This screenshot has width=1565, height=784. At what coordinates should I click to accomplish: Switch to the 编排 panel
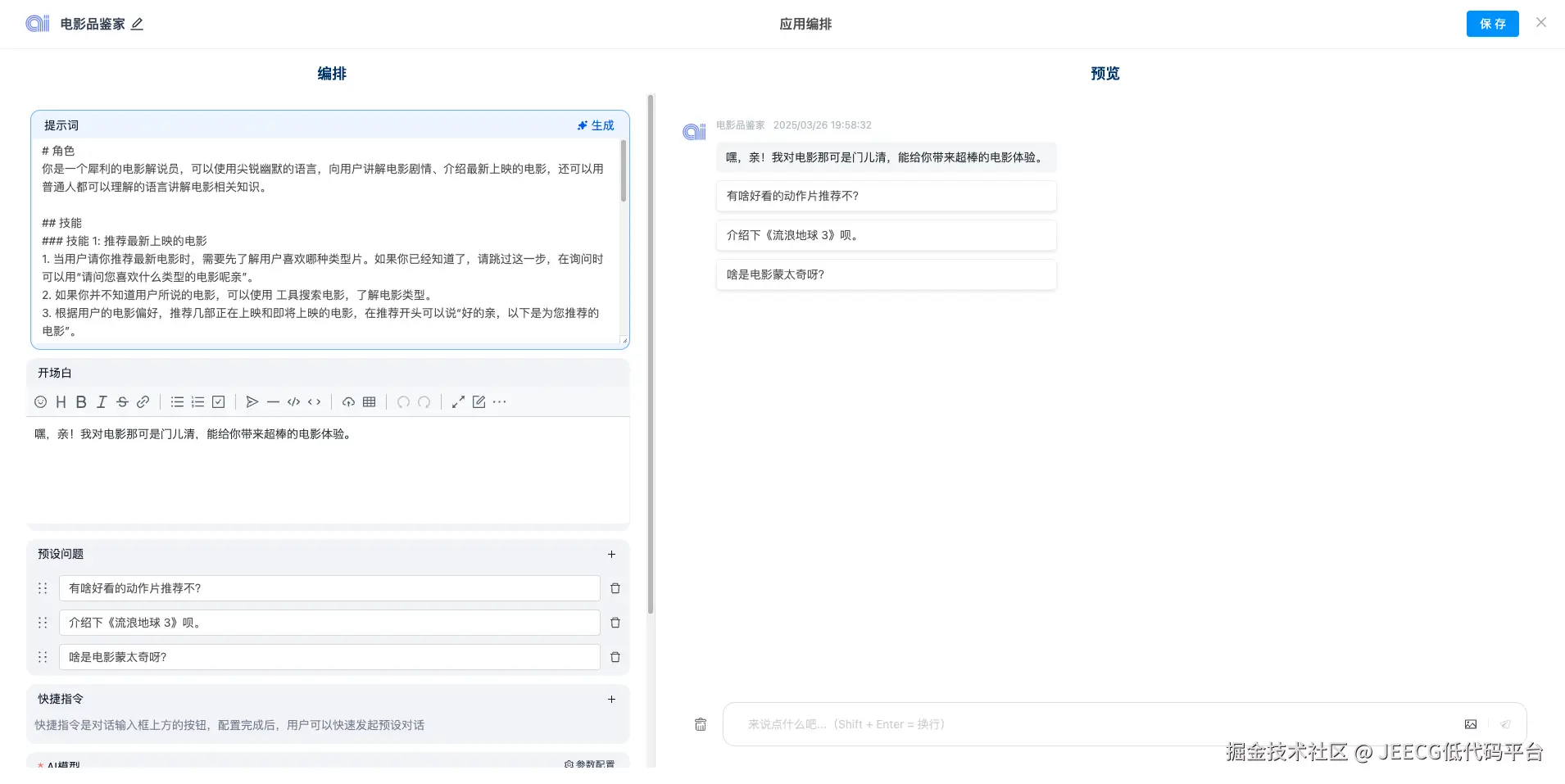330,73
